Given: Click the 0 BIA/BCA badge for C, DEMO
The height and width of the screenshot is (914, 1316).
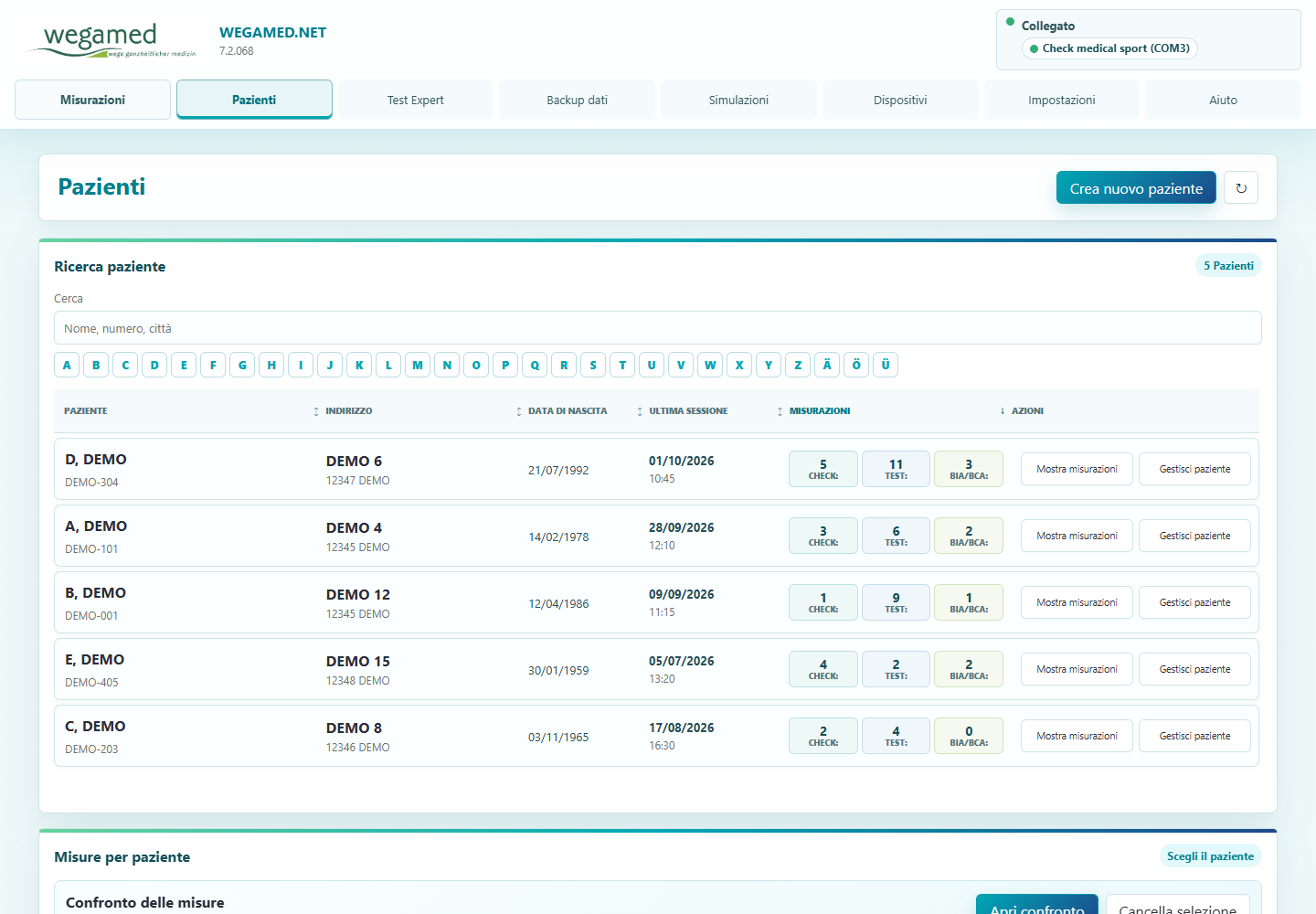Looking at the screenshot, I should tap(969, 736).
